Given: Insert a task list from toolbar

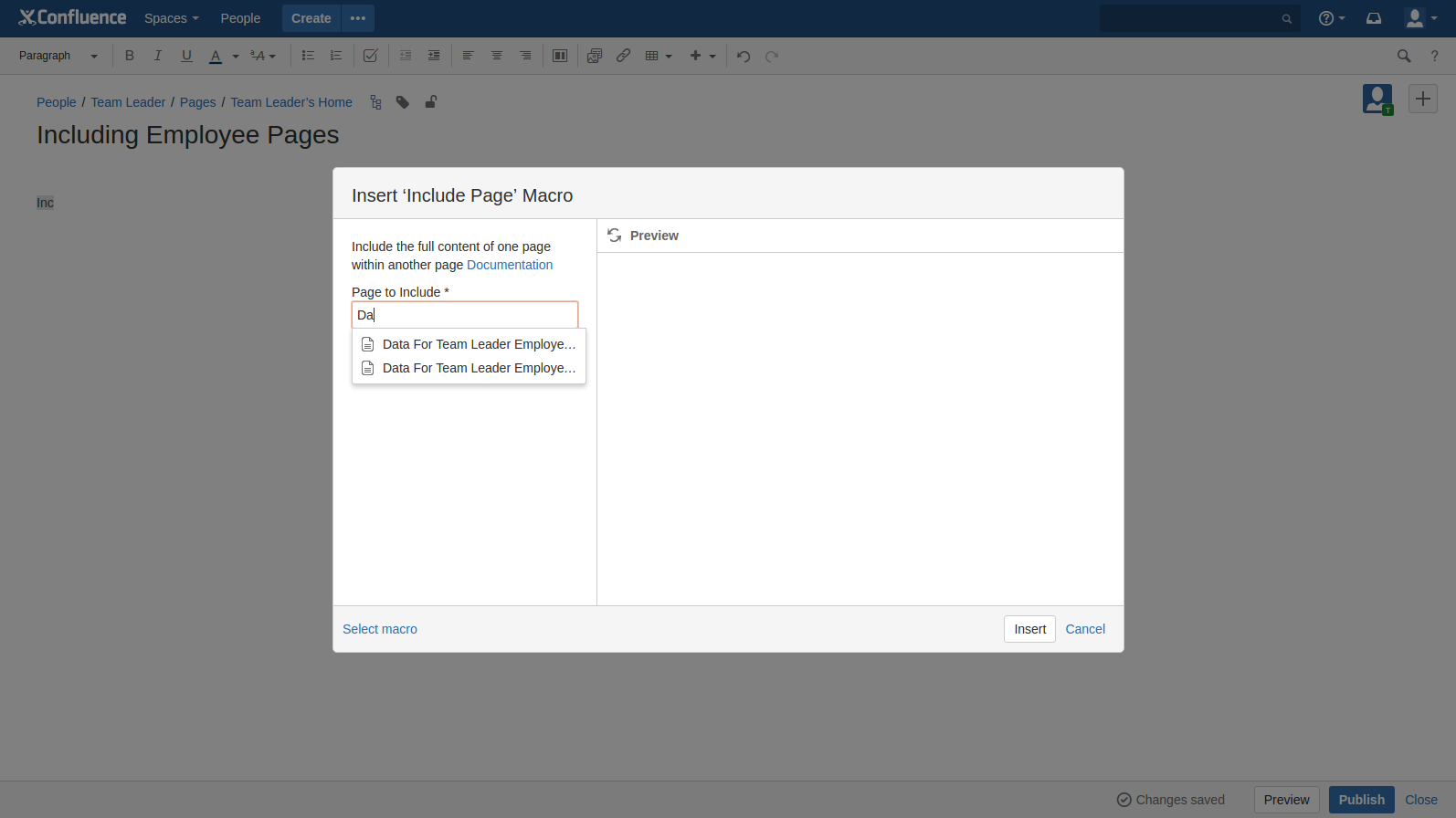Looking at the screenshot, I should click(x=370, y=56).
